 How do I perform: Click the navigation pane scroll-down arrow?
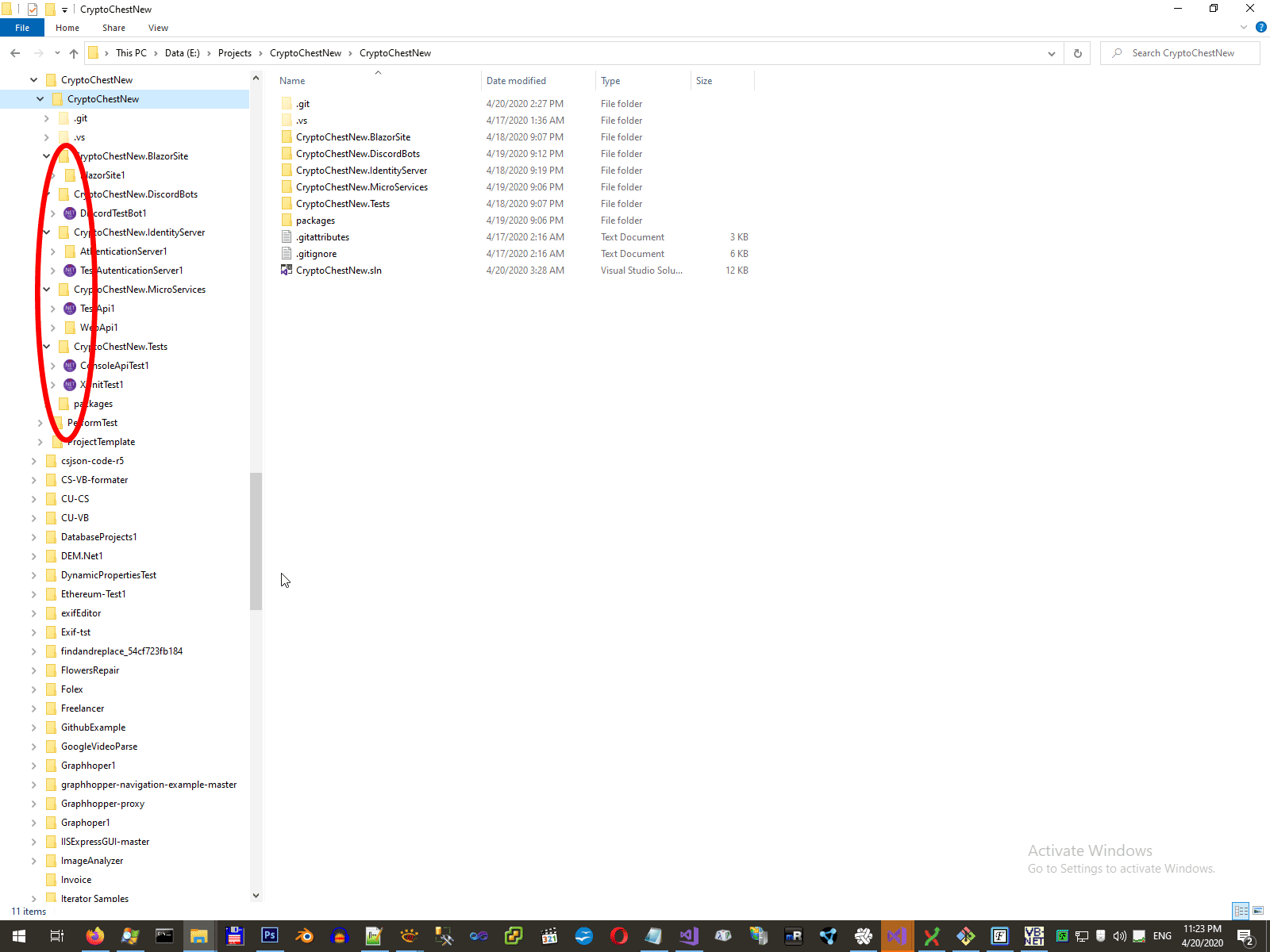click(x=256, y=895)
